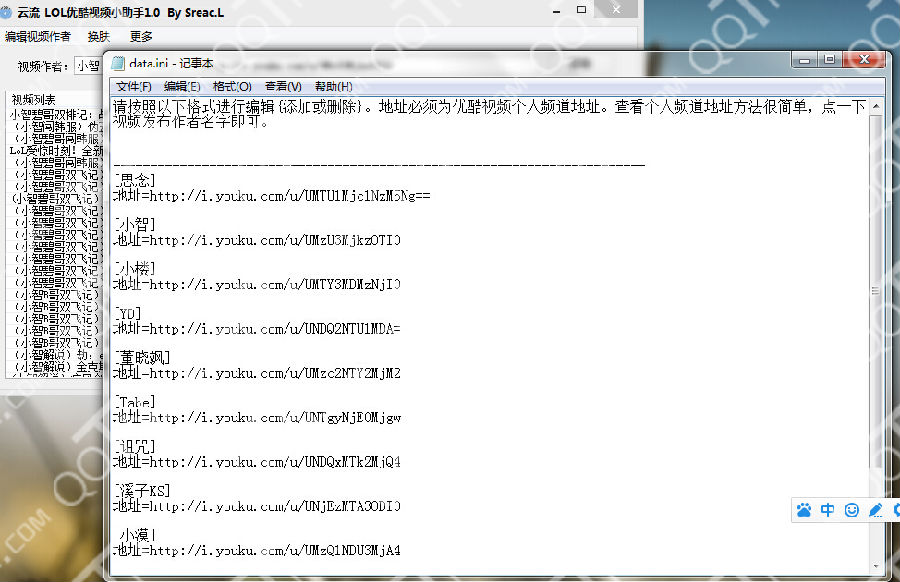Open 换肤 menu in video helper window
Image resolution: width=900 pixels, height=582 pixels.
click(98, 37)
